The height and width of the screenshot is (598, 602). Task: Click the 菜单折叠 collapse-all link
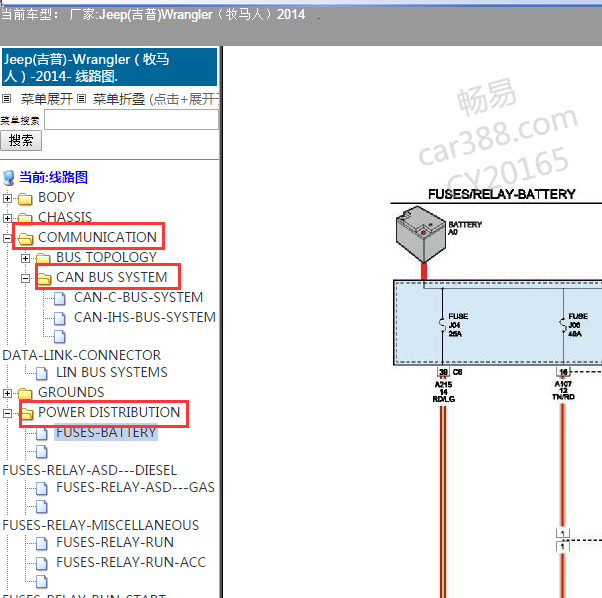119,99
